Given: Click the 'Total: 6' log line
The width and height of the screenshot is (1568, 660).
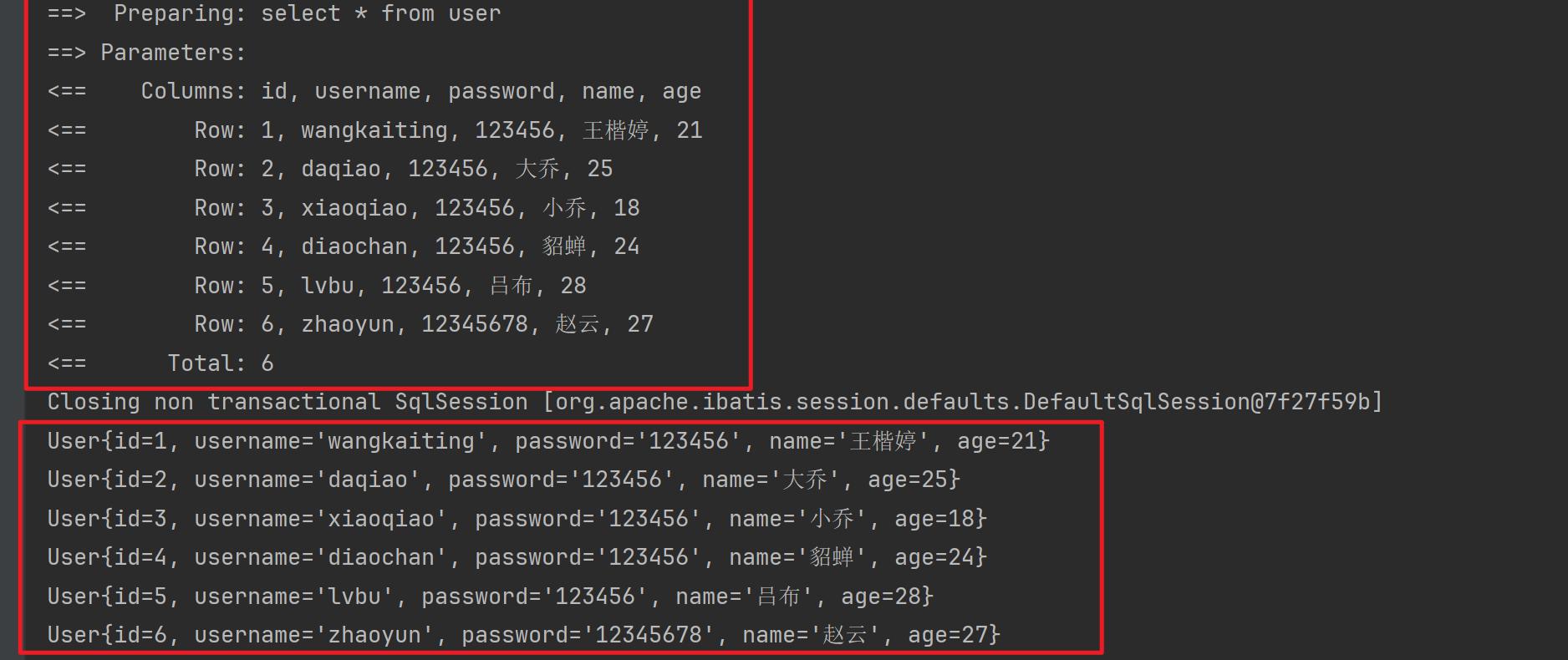Looking at the screenshot, I should pos(220,363).
